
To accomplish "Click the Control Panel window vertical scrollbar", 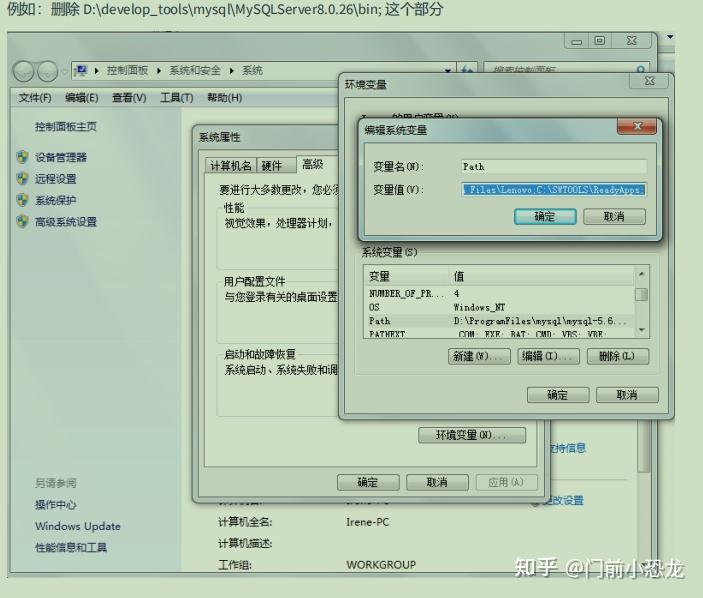I will tap(644, 448).
